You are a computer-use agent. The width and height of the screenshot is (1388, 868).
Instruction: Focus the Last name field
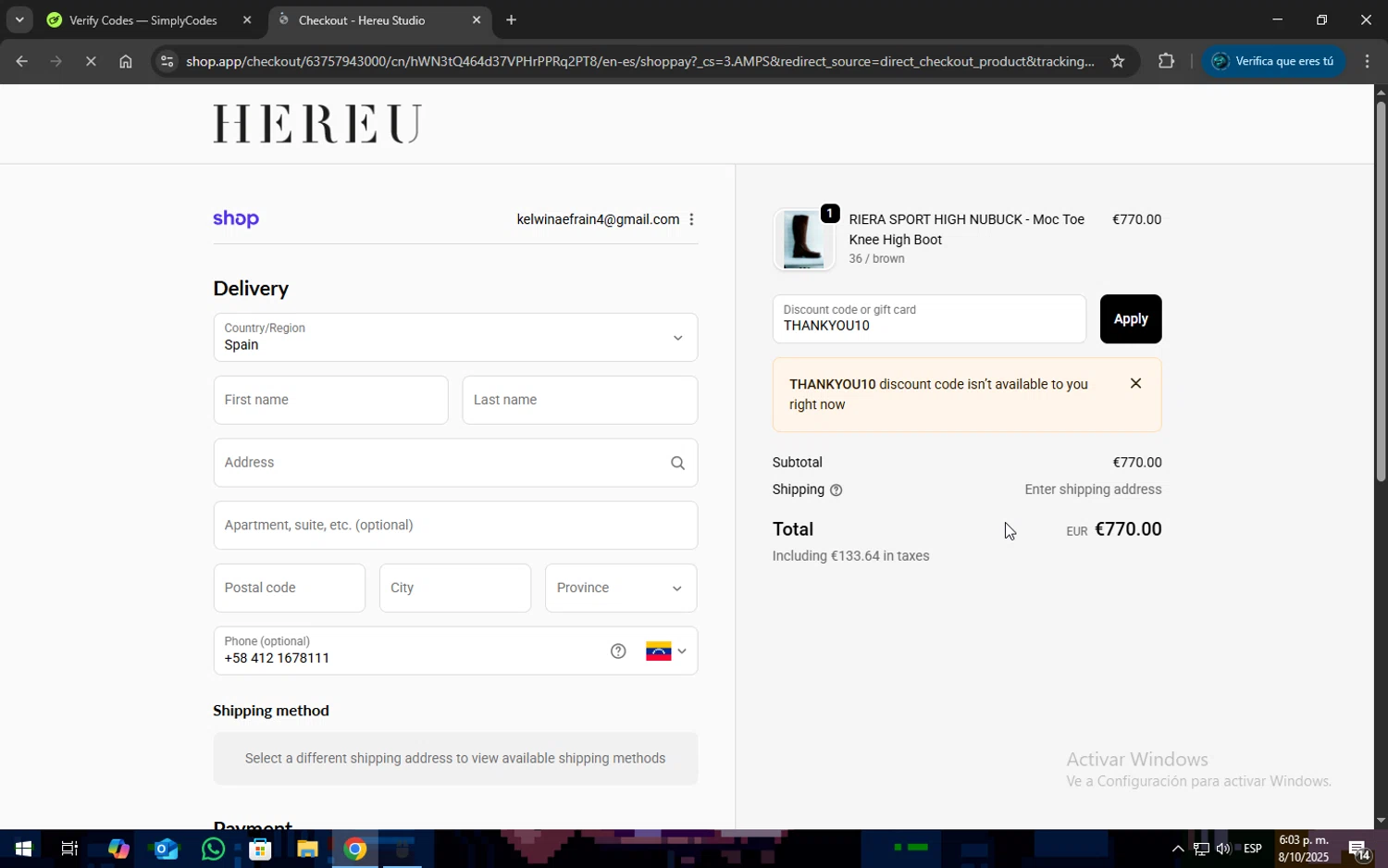(580, 400)
